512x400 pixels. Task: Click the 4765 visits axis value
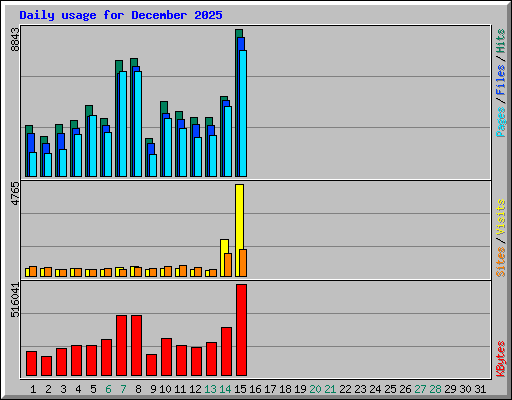click(15, 194)
